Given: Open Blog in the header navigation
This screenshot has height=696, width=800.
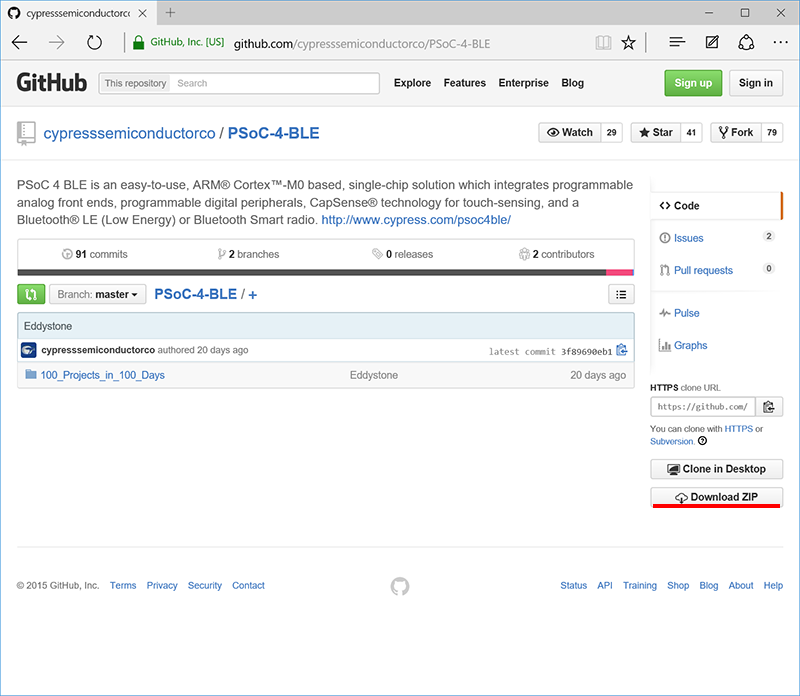Looking at the screenshot, I should (x=572, y=83).
